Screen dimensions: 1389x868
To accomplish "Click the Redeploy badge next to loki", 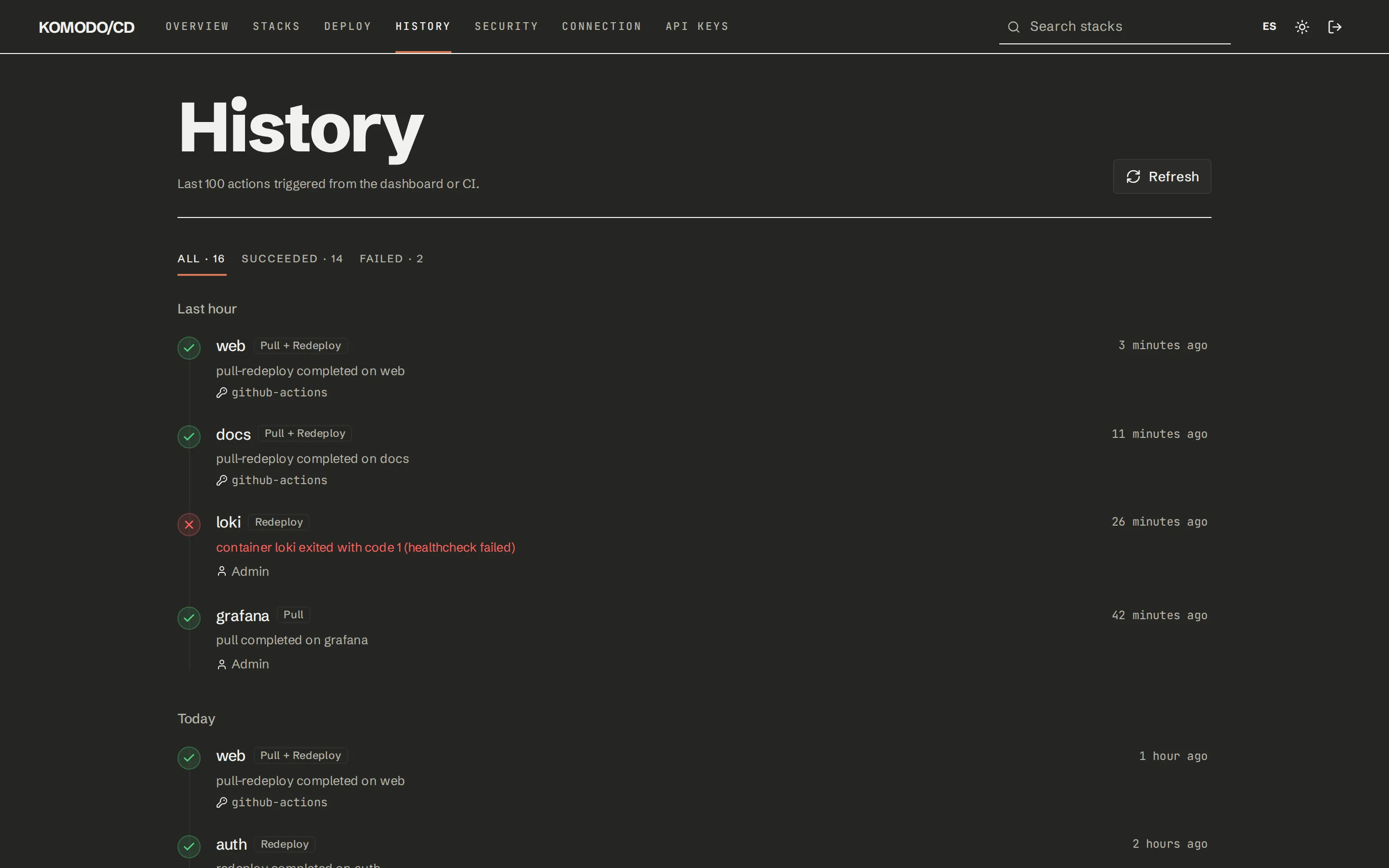I will click(x=279, y=522).
